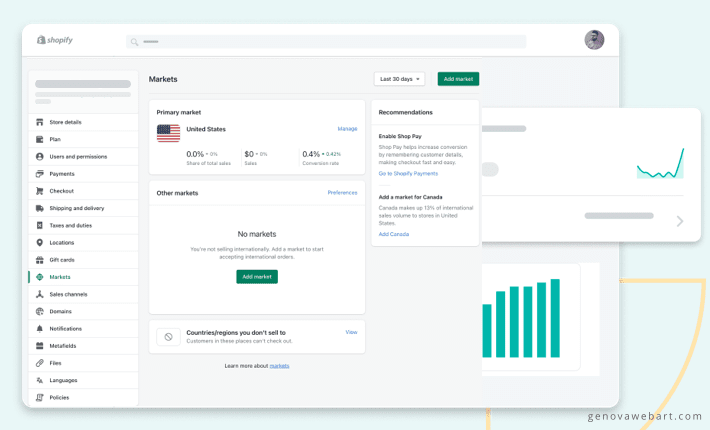Click the Markets globe icon

click(40, 277)
